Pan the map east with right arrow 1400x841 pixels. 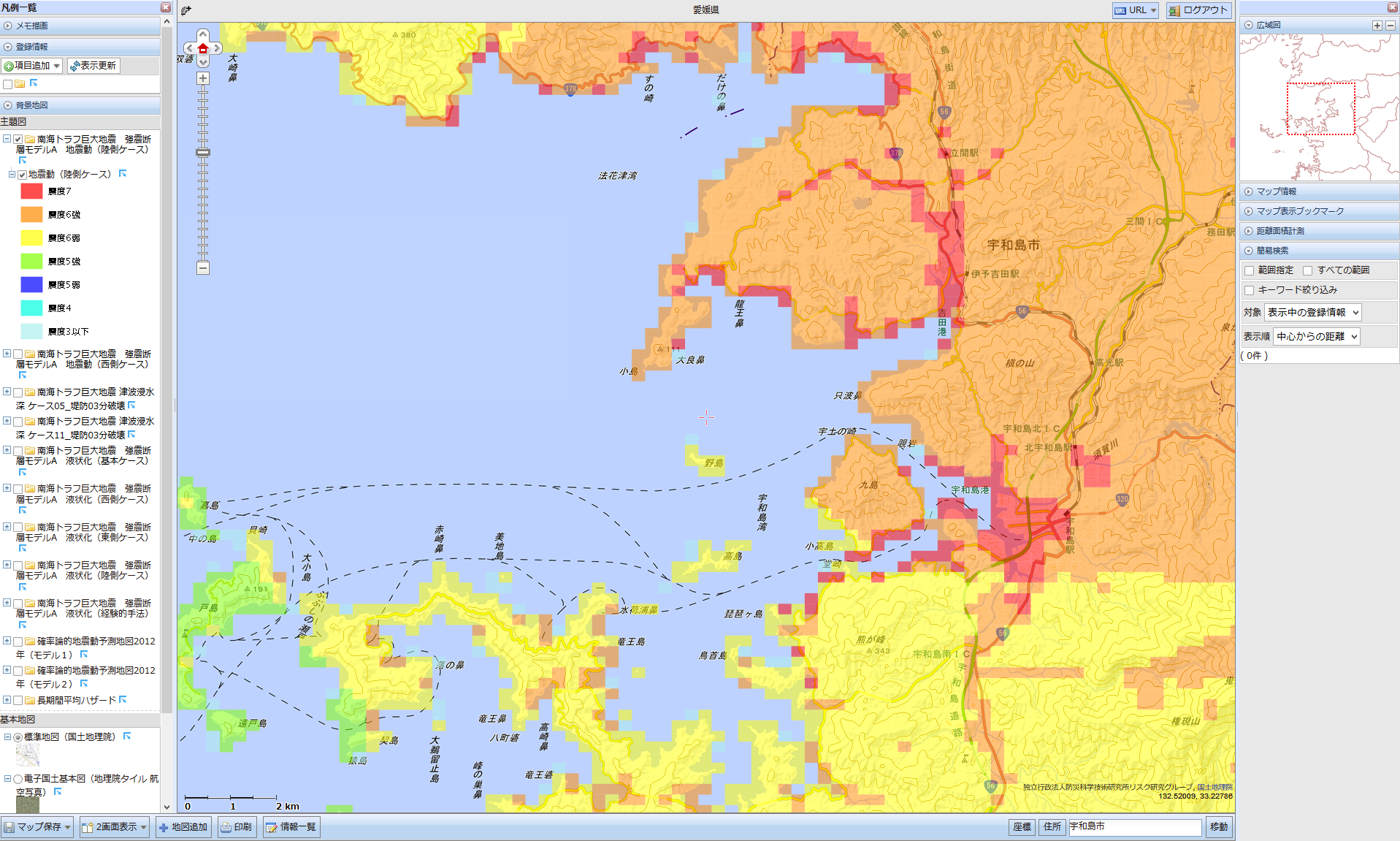tap(217, 48)
